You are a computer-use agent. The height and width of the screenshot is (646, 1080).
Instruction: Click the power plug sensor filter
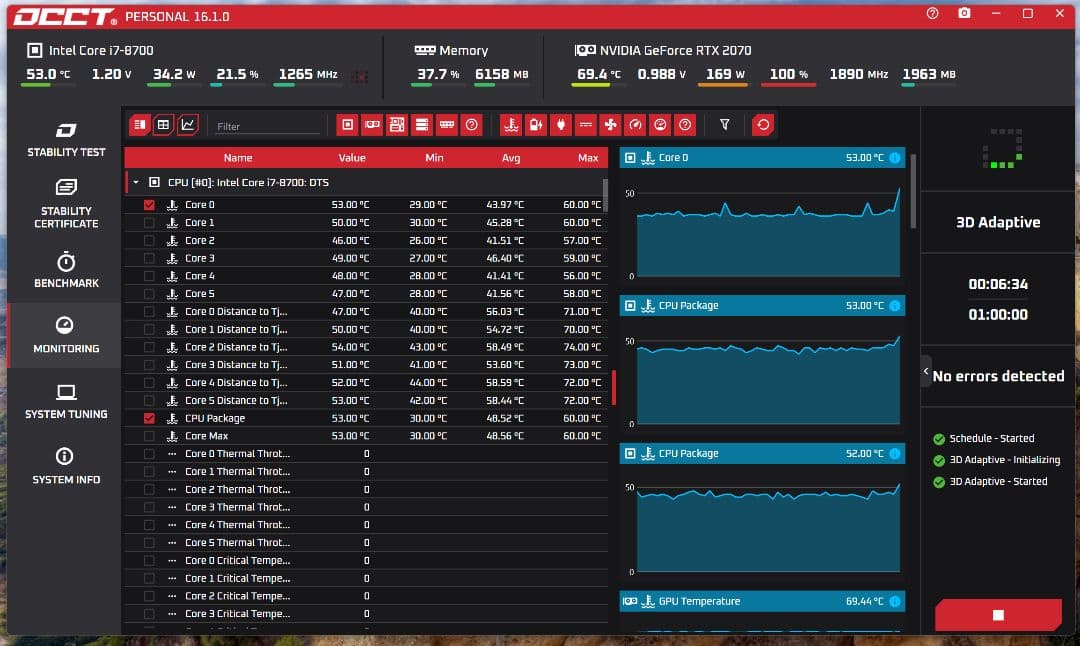point(560,125)
